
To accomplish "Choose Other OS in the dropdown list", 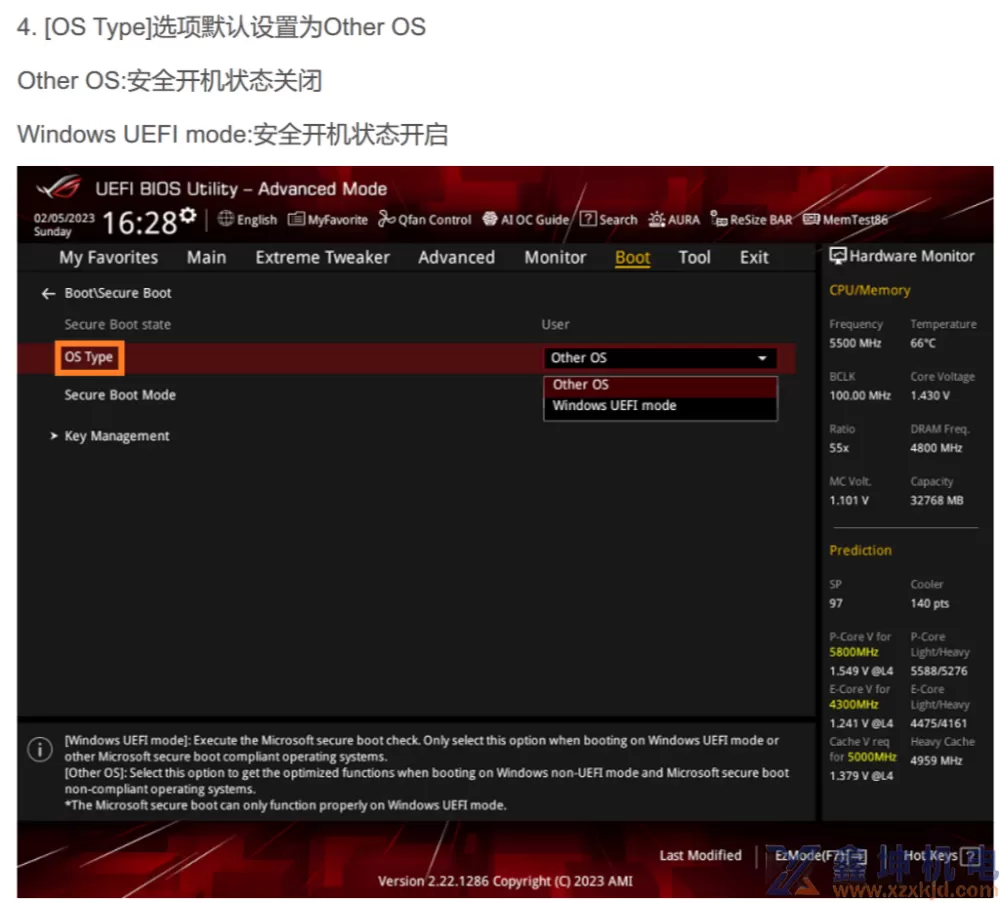I will [x=660, y=385].
